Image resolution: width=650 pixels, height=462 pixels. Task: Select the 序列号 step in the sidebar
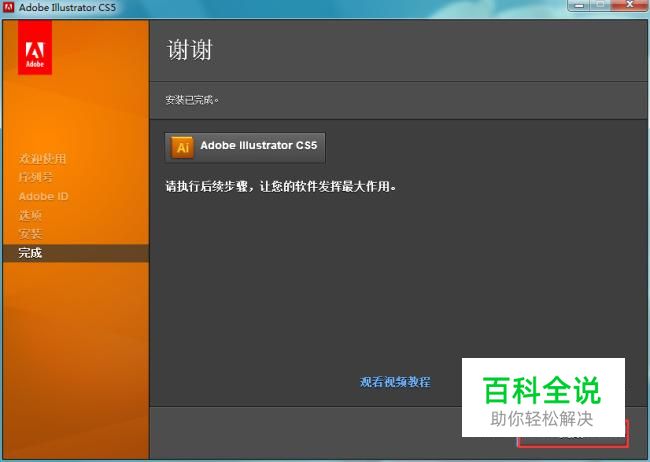pos(36,177)
